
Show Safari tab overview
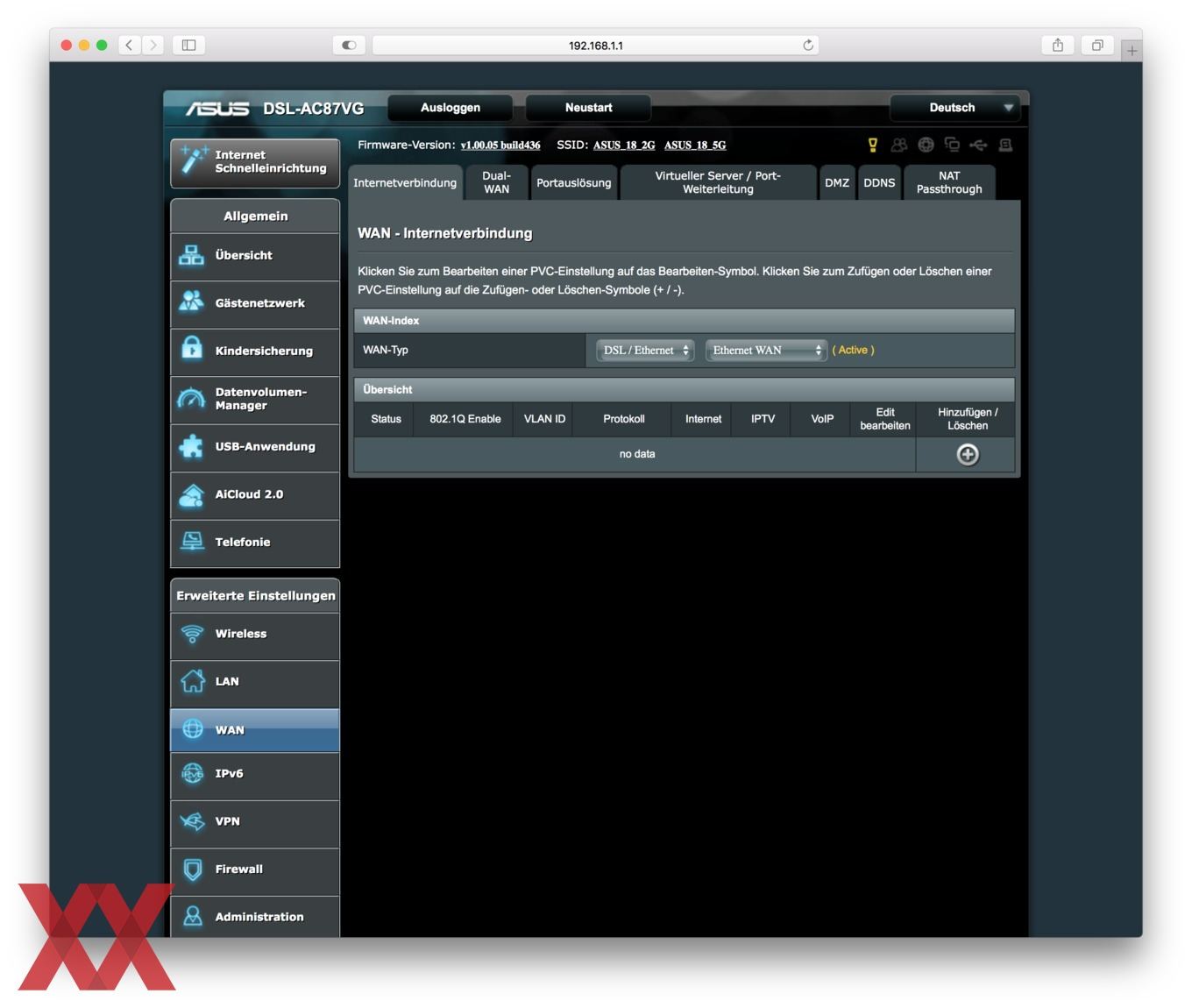click(1096, 45)
